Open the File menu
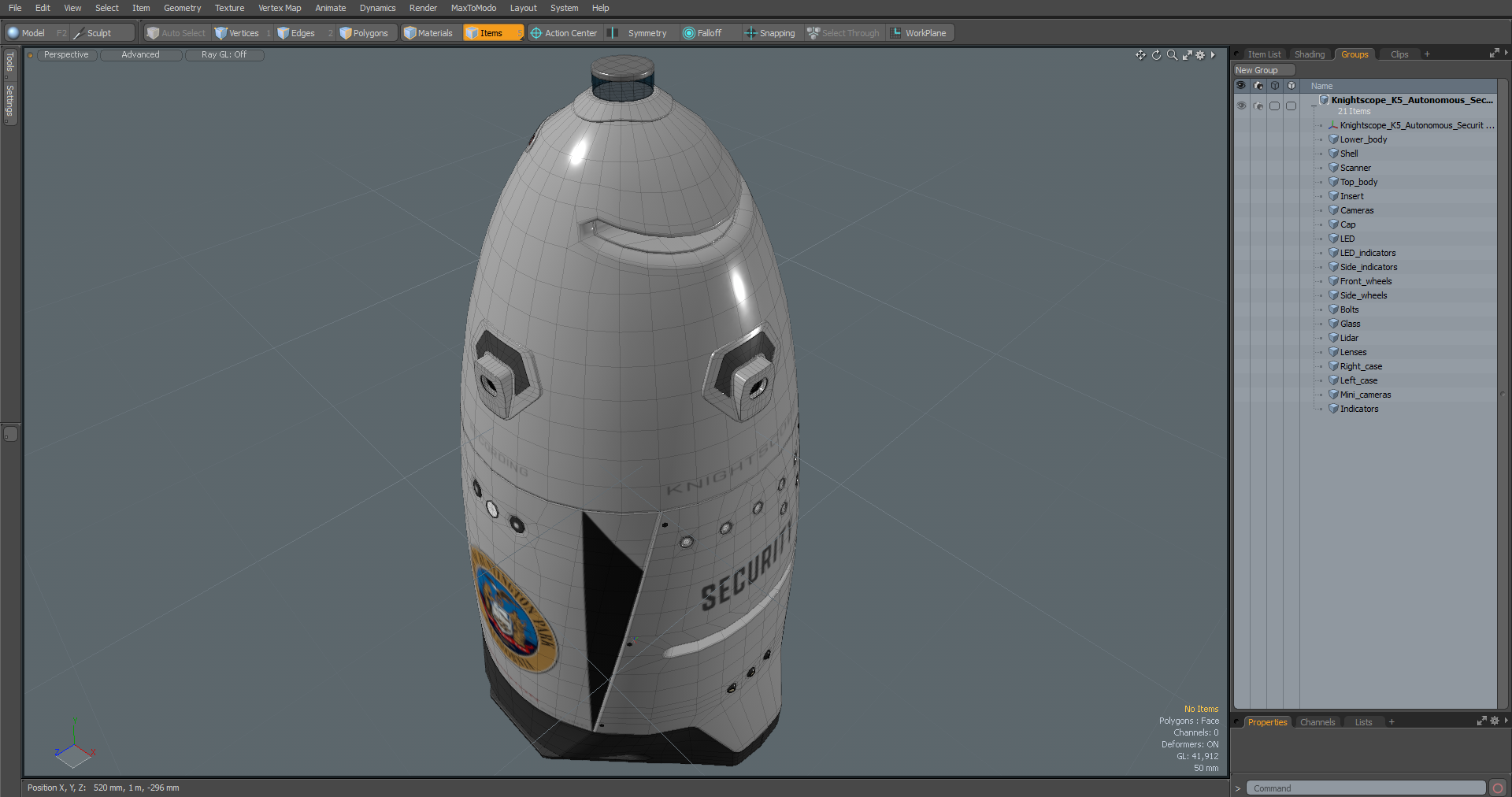The width and height of the screenshot is (1512, 797). [x=15, y=8]
